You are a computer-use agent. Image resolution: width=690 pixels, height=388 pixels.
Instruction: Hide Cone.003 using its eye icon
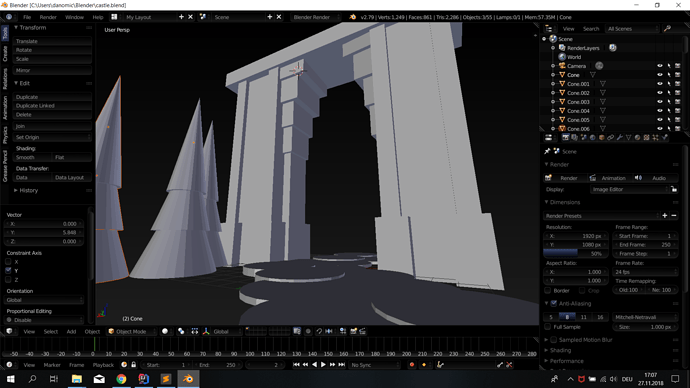[x=660, y=102]
